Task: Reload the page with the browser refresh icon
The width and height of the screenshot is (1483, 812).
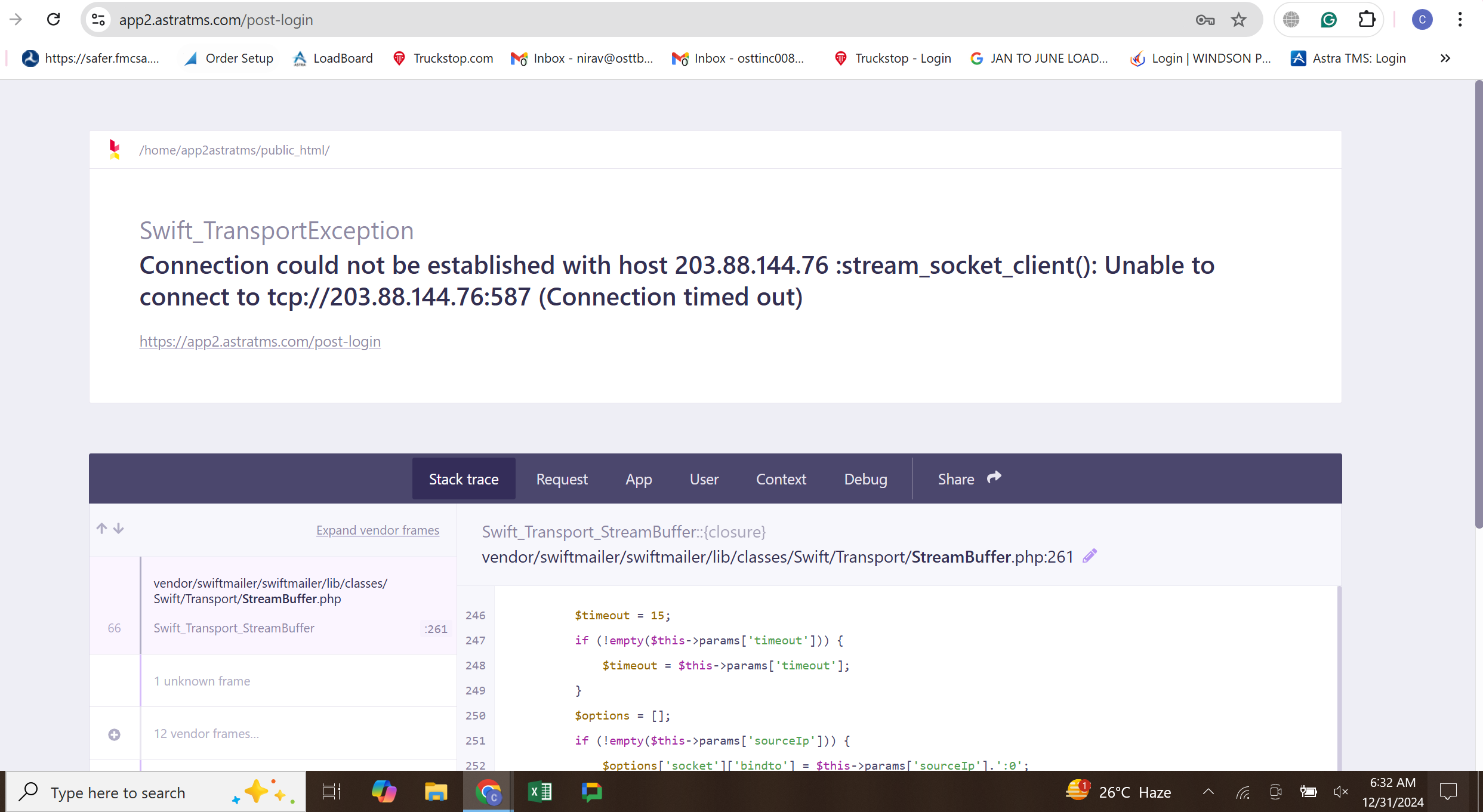Action: 54,20
